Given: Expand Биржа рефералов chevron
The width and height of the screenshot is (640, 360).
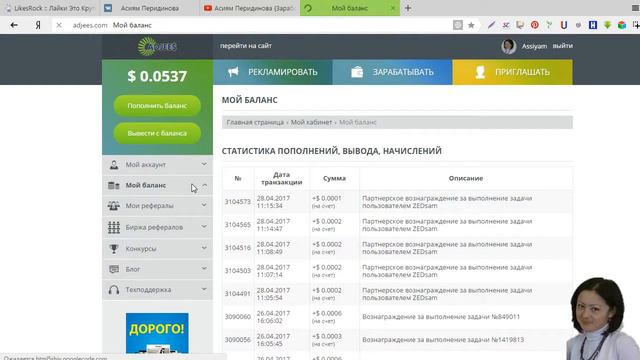Looking at the screenshot, I should (x=204, y=227).
